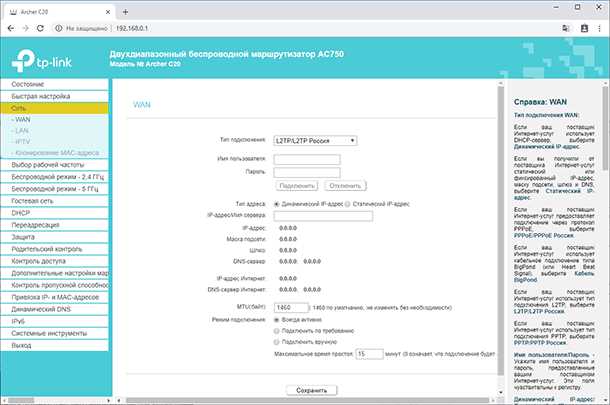Select Динамический IP-адрес radio button
610x405 pixels.
pyautogui.click(x=277, y=204)
